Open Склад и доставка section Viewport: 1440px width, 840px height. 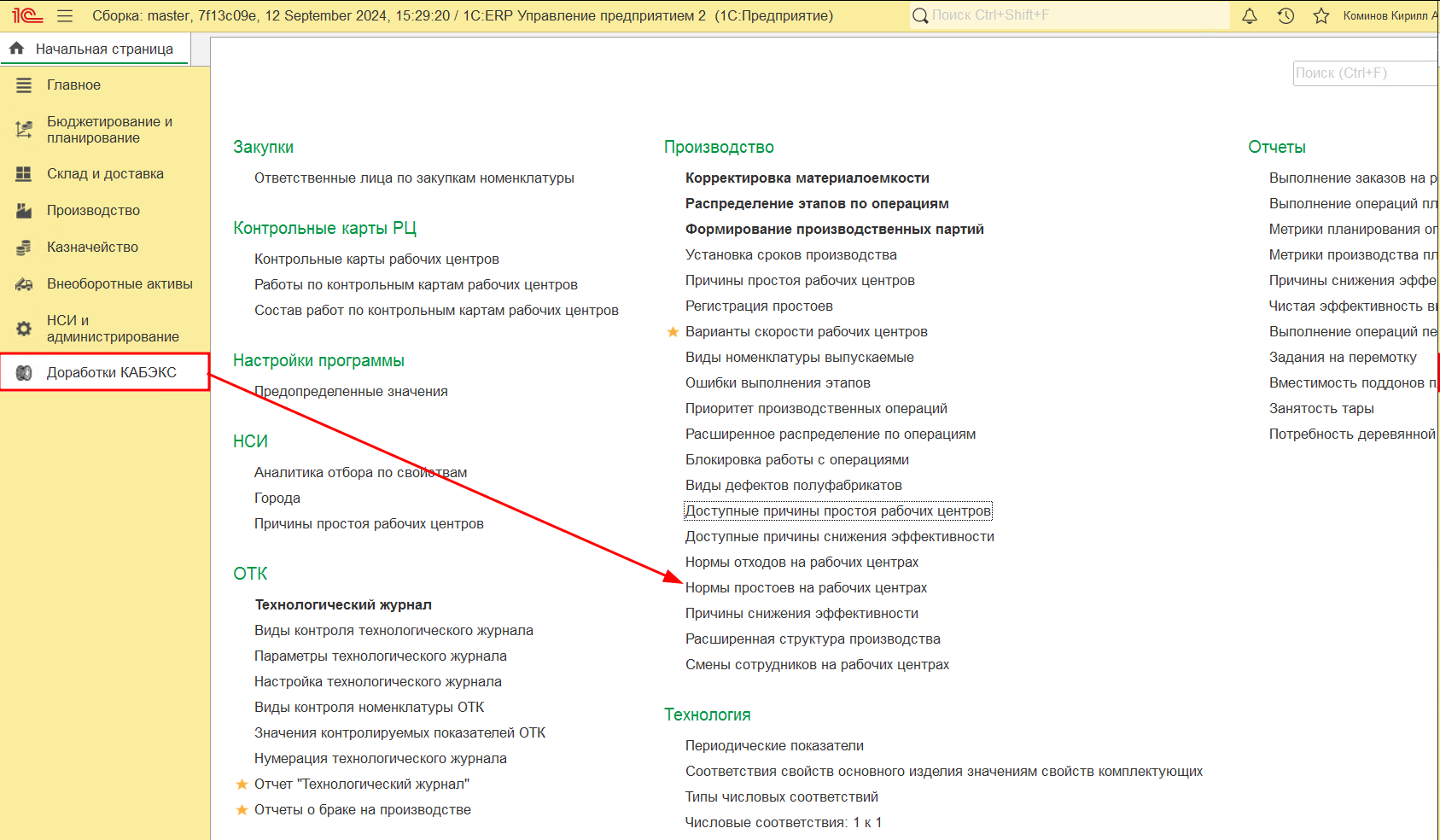[x=105, y=173]
